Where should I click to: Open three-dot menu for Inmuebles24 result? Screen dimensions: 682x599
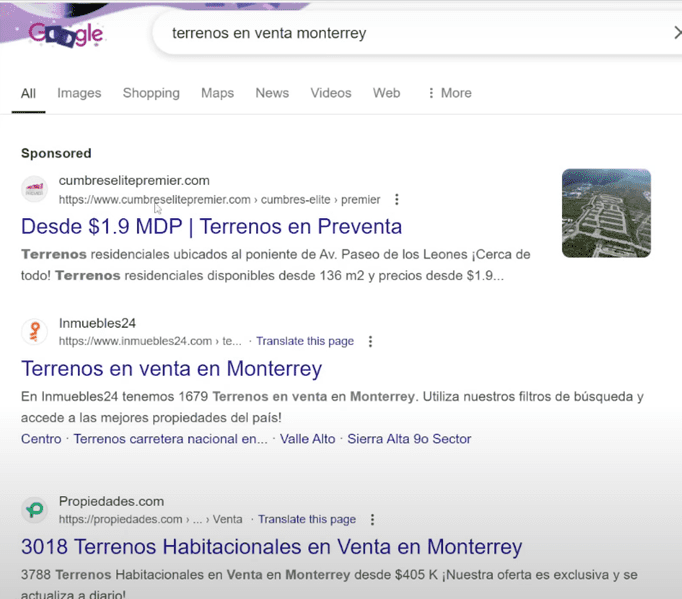(370, 341)
